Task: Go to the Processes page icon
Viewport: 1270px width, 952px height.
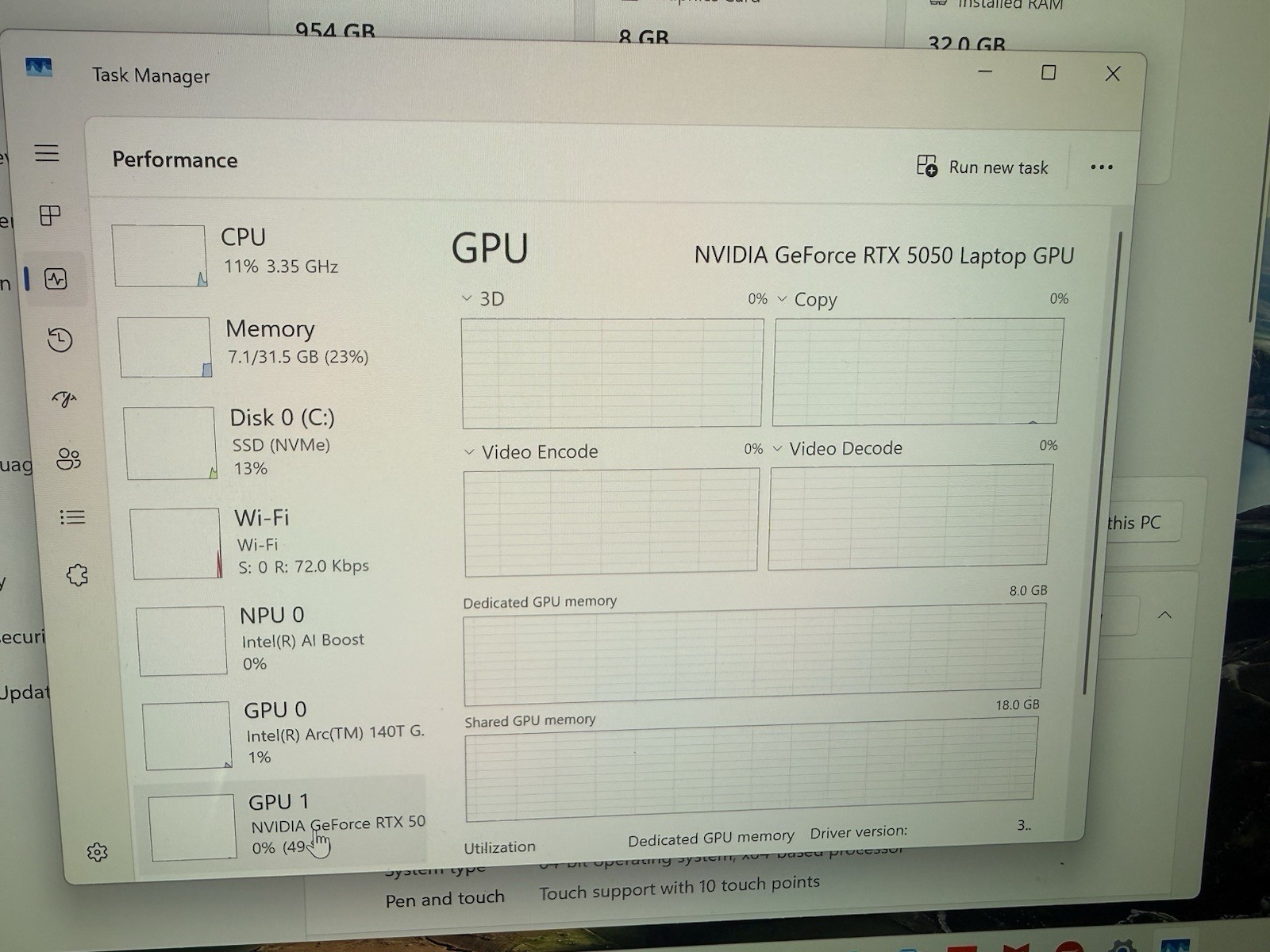Action: [50, 215]
